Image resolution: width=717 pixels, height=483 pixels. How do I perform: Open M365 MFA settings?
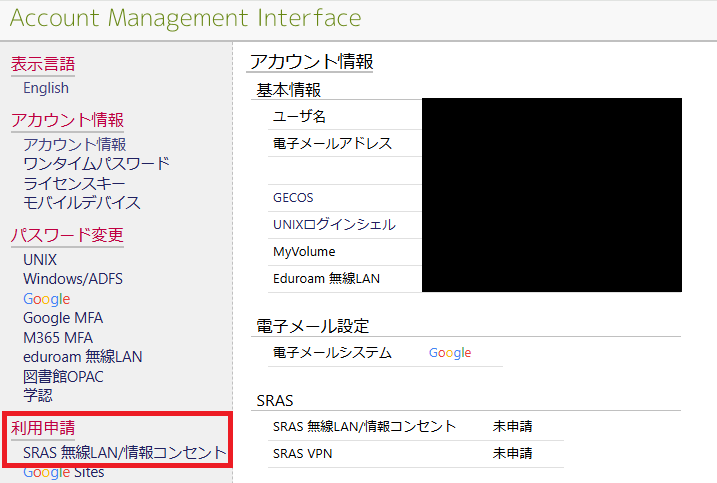click(x=57, y=337)
